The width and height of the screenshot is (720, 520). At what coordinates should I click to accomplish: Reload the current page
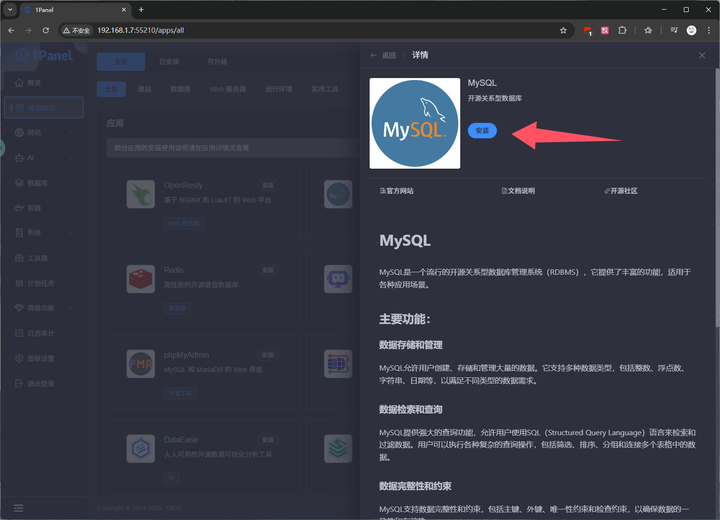coord(45,30)
